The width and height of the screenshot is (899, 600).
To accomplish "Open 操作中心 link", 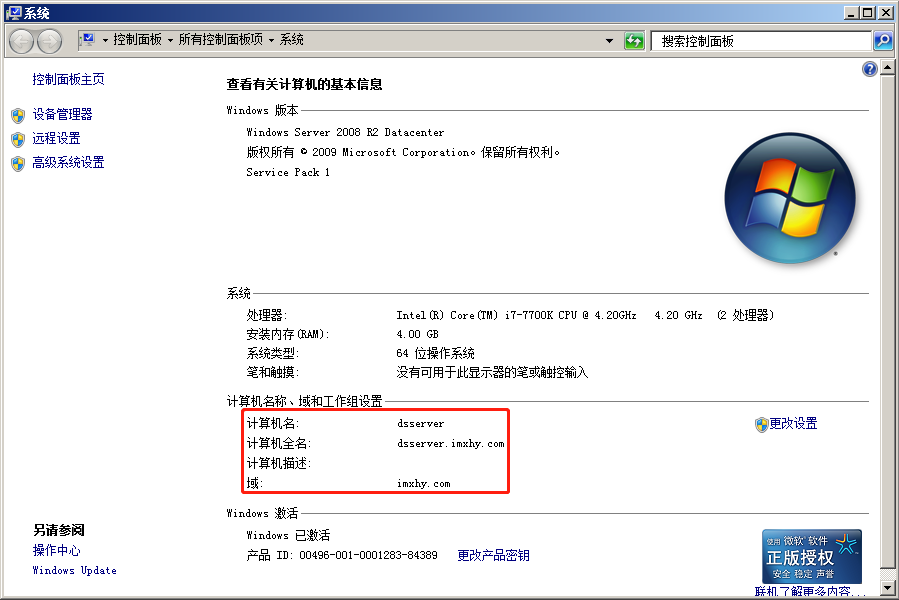I will [x=56, y=550].
